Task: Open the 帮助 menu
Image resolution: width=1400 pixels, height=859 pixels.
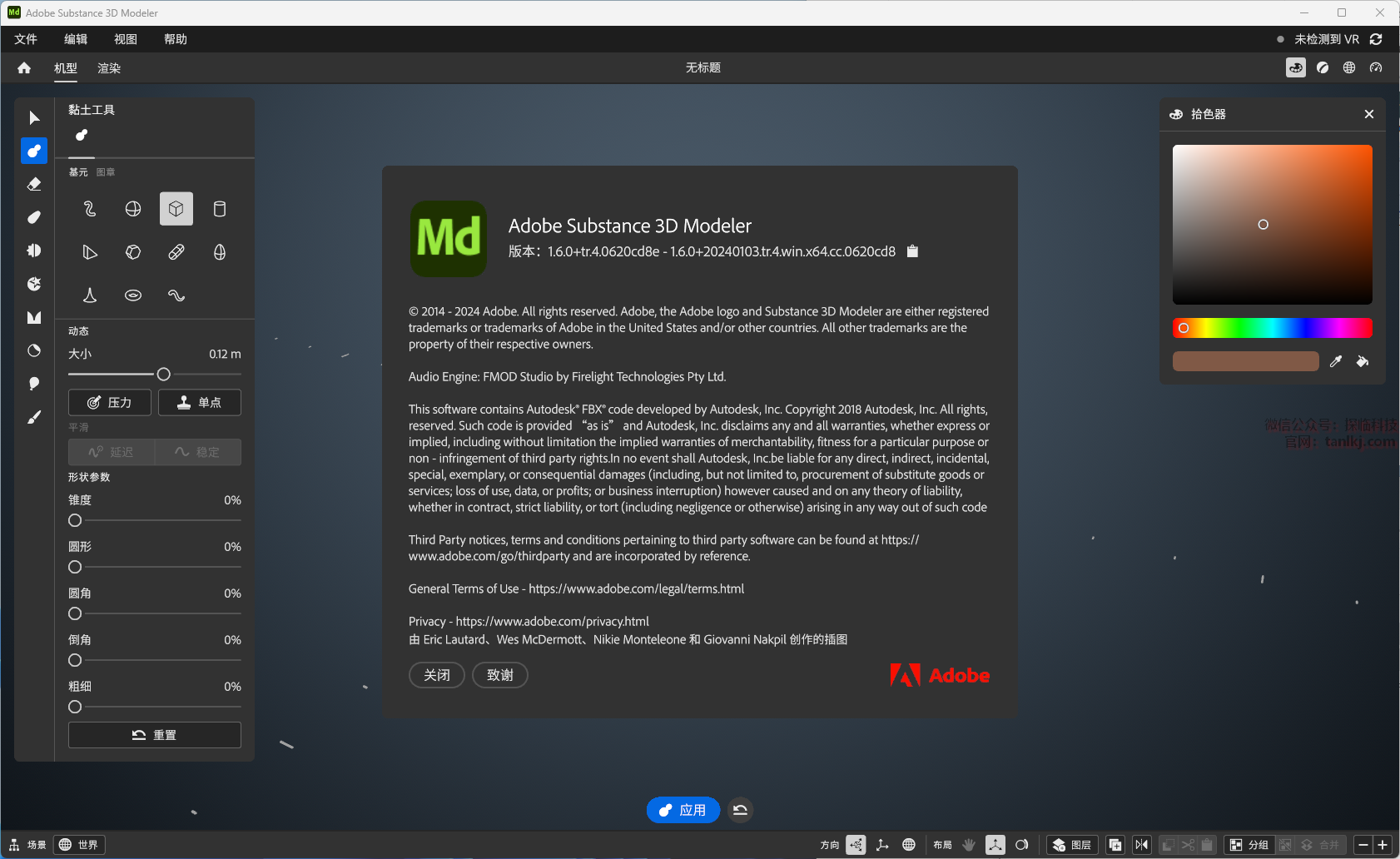Action: pos(176,39)
